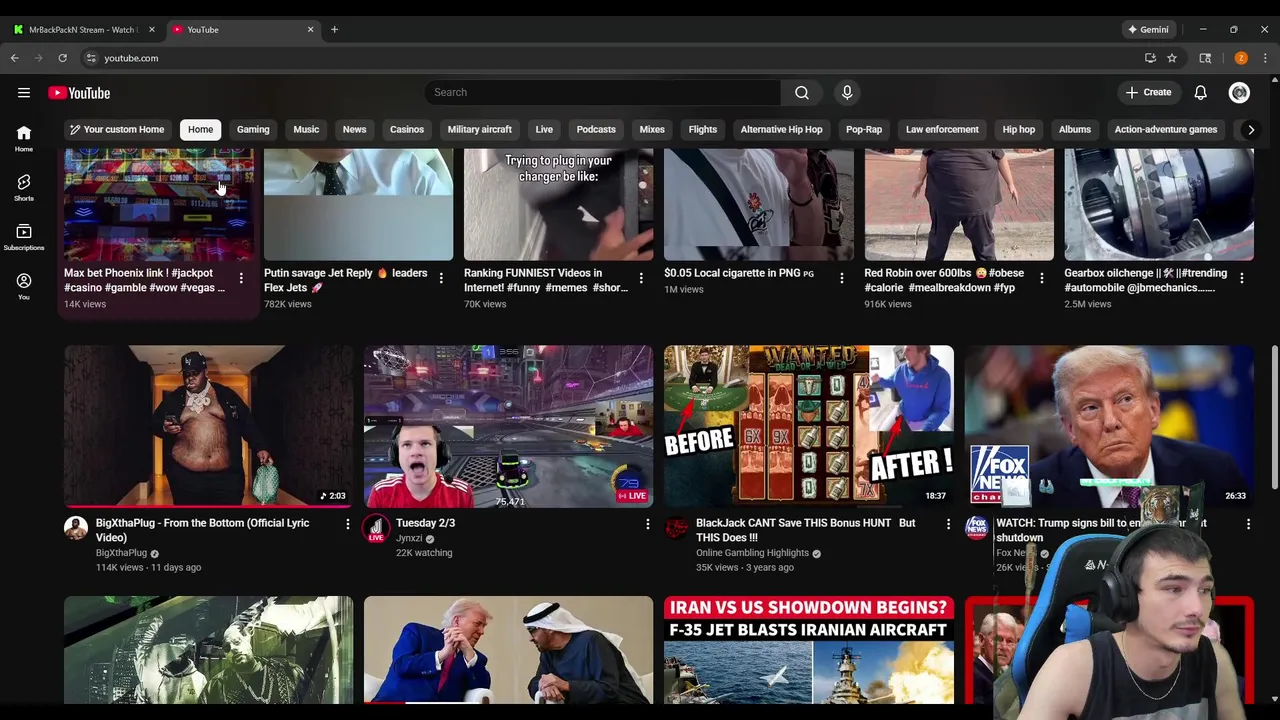Reload the page with refresh icon
1280x720 pixels.
pyautogui.click(x=62, y=58)
